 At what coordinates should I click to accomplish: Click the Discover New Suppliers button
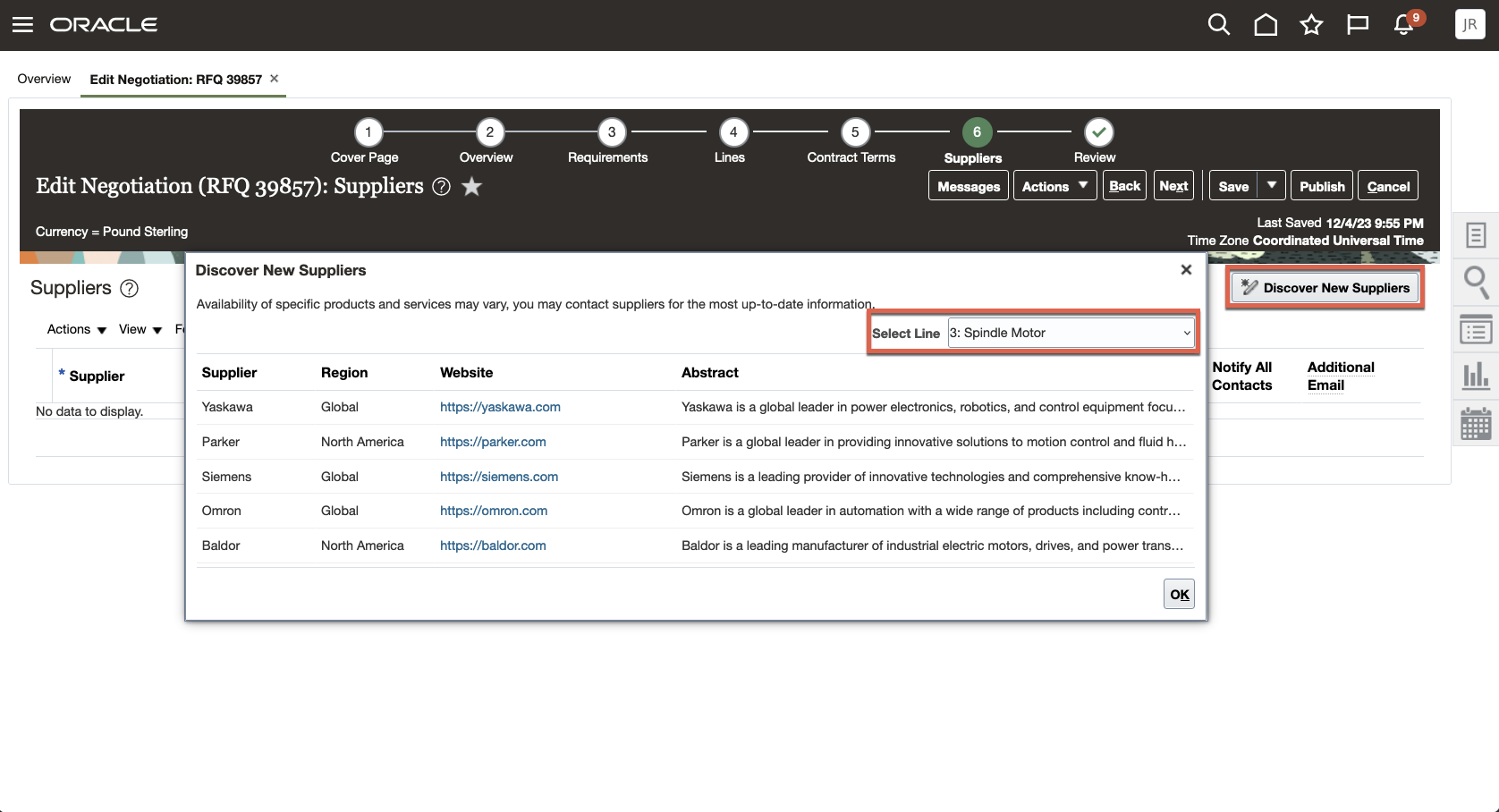click(1325, 288)
